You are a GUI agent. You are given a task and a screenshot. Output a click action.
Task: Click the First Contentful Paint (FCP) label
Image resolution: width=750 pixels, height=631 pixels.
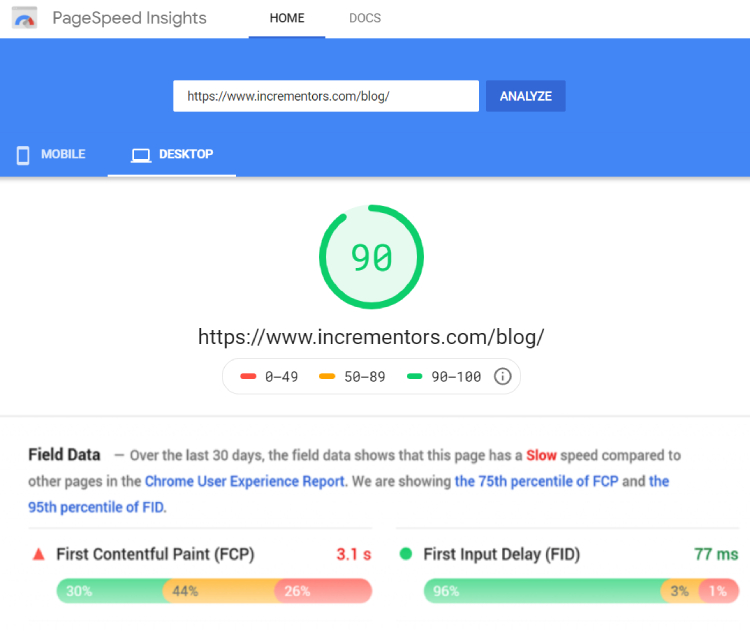(x=155, y=554)
